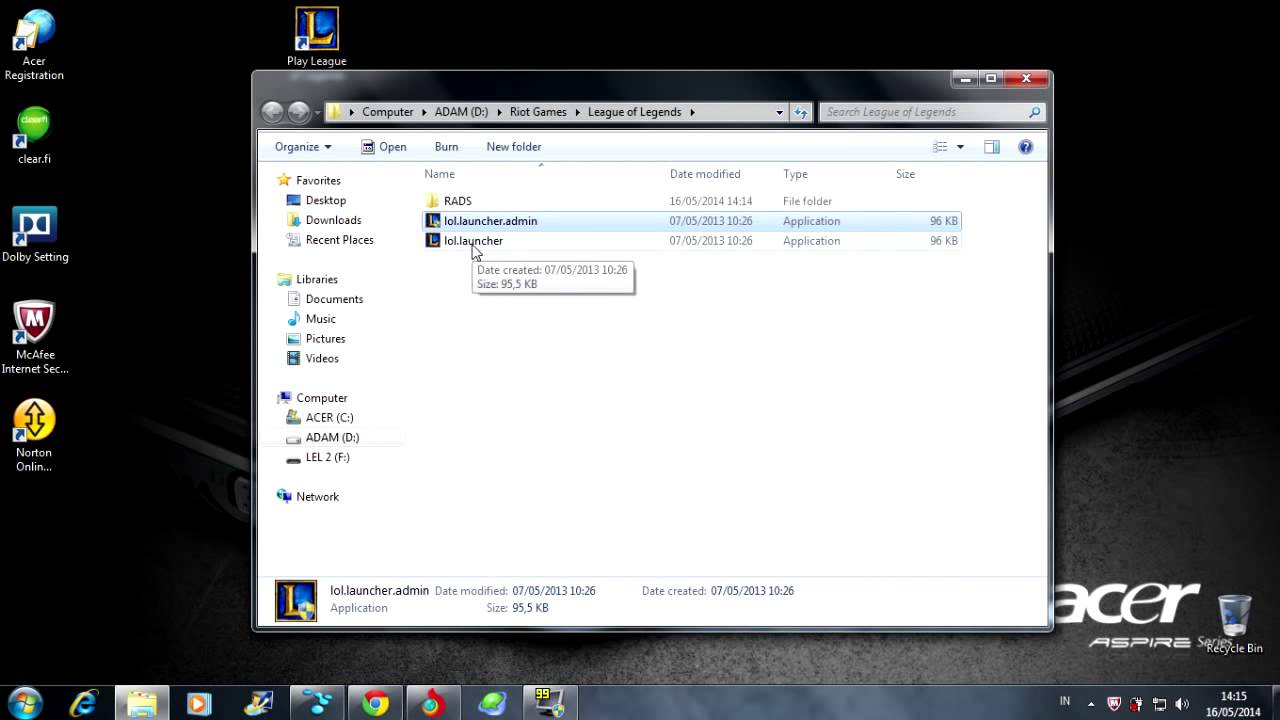Select ADAM (D:) drive in sidebar
Viewport: 1280px width, 720px height.
pyautogui.click(x=332, y=437)
